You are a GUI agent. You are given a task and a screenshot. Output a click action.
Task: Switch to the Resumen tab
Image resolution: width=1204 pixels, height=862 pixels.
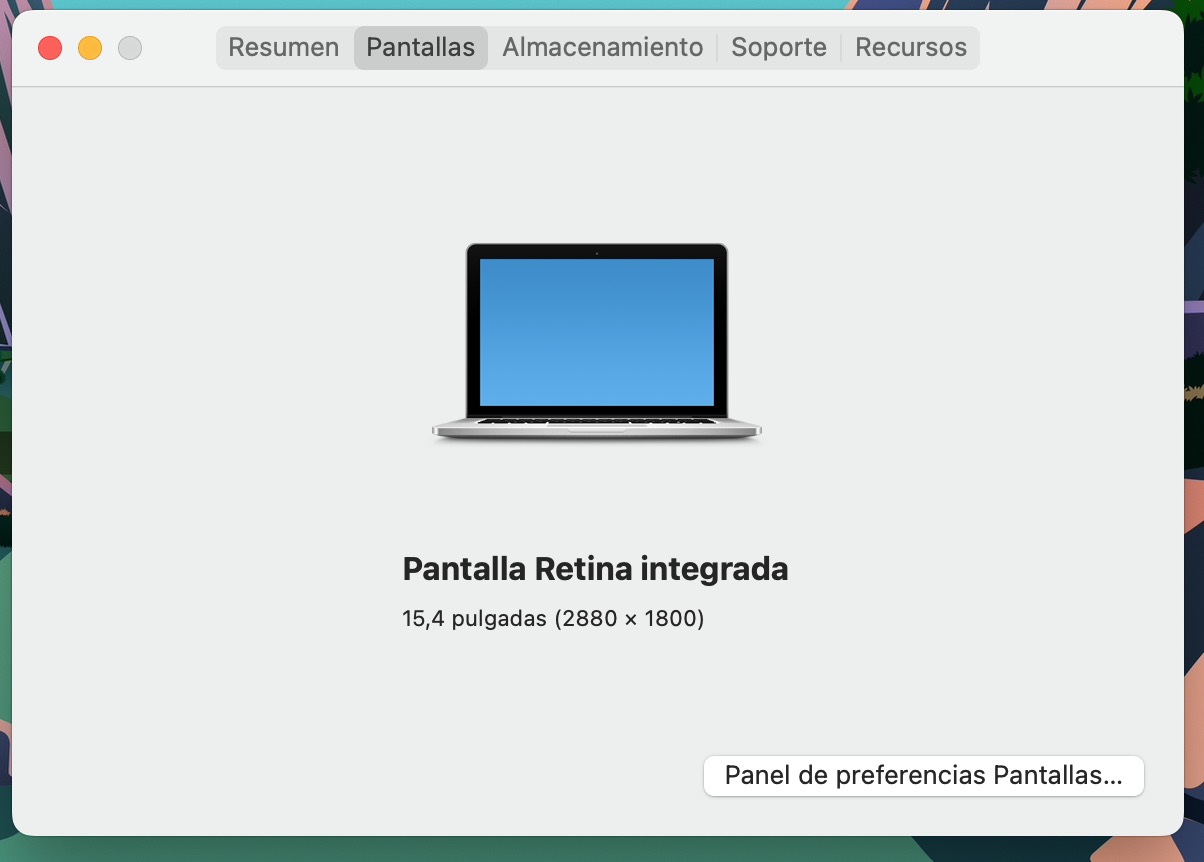pos(284,48)
